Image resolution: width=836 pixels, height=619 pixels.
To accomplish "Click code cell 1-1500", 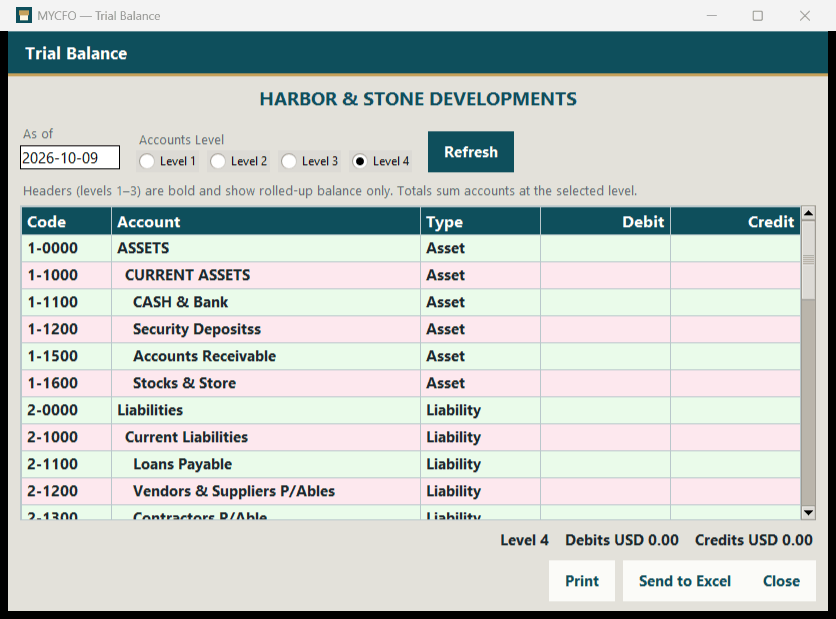I will pos(67,356).
